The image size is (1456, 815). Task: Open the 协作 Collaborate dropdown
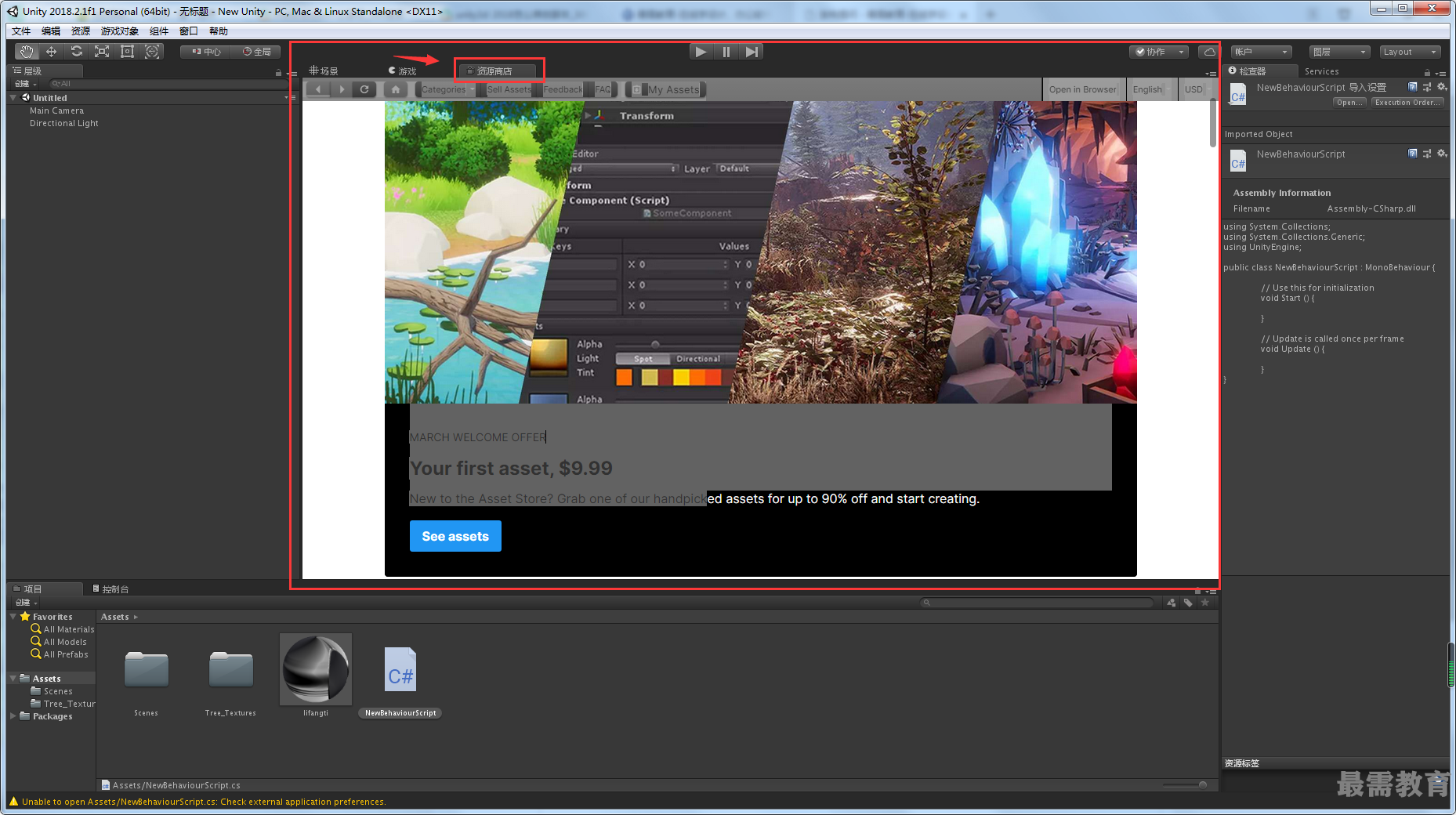[1159, 52]
